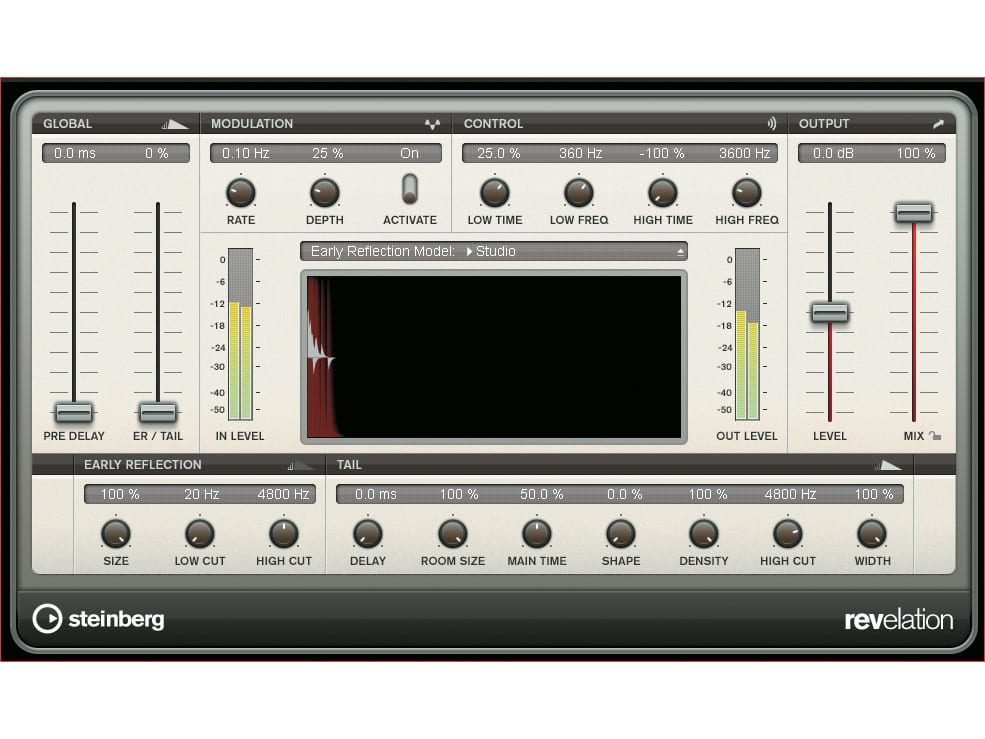Image resolution: width=985 pixels, height=739 pixels.
Task: Click the 0.10 Hz rate value field
Action: (246, 153)
